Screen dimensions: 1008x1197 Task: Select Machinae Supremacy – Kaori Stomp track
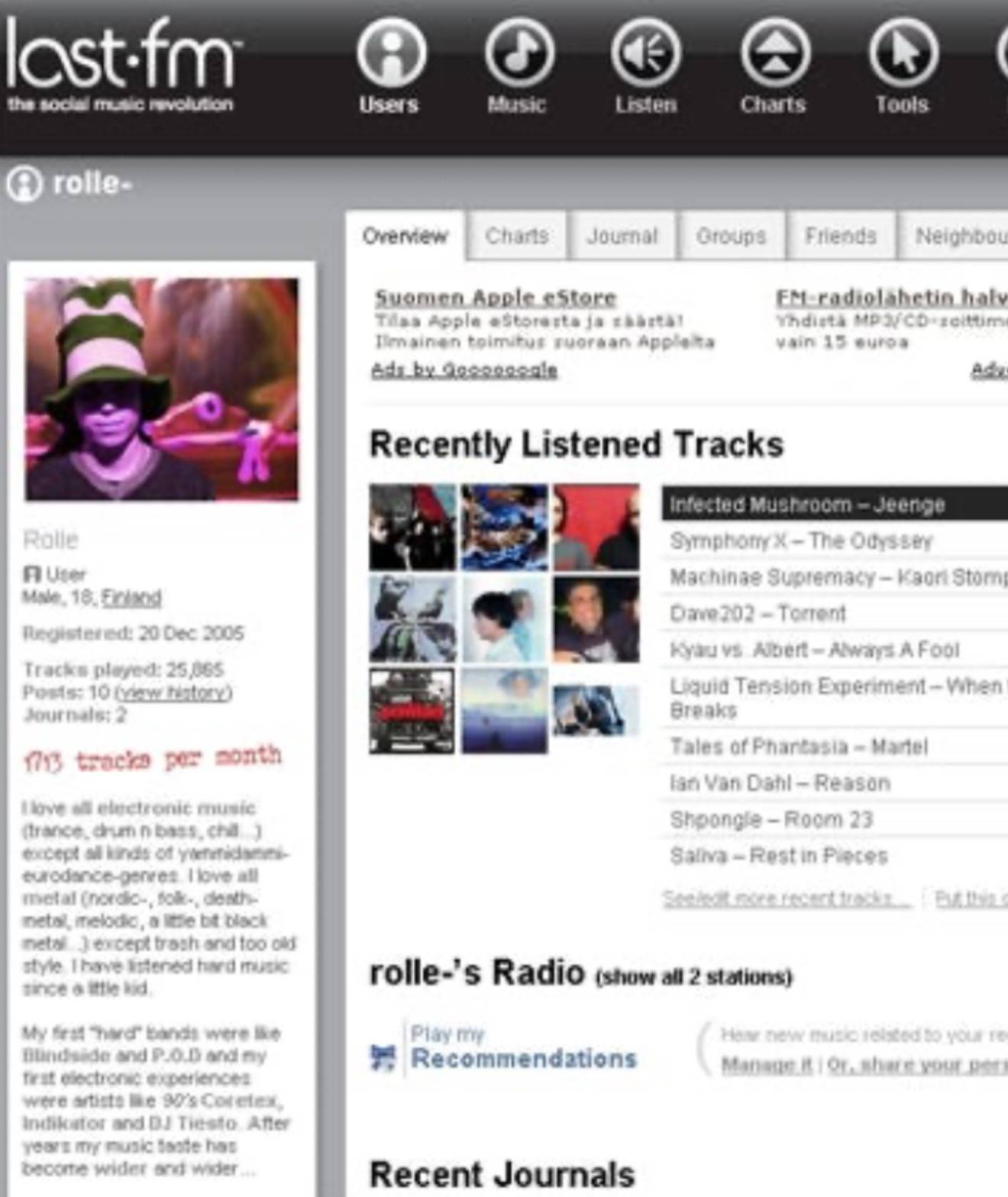coord(835,577)
